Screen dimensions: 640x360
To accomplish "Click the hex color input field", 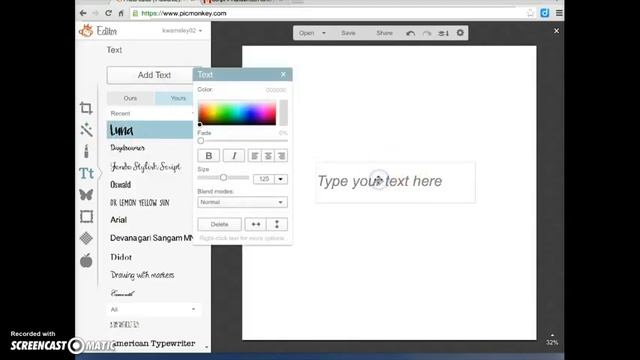I will [x=276, y=90].
